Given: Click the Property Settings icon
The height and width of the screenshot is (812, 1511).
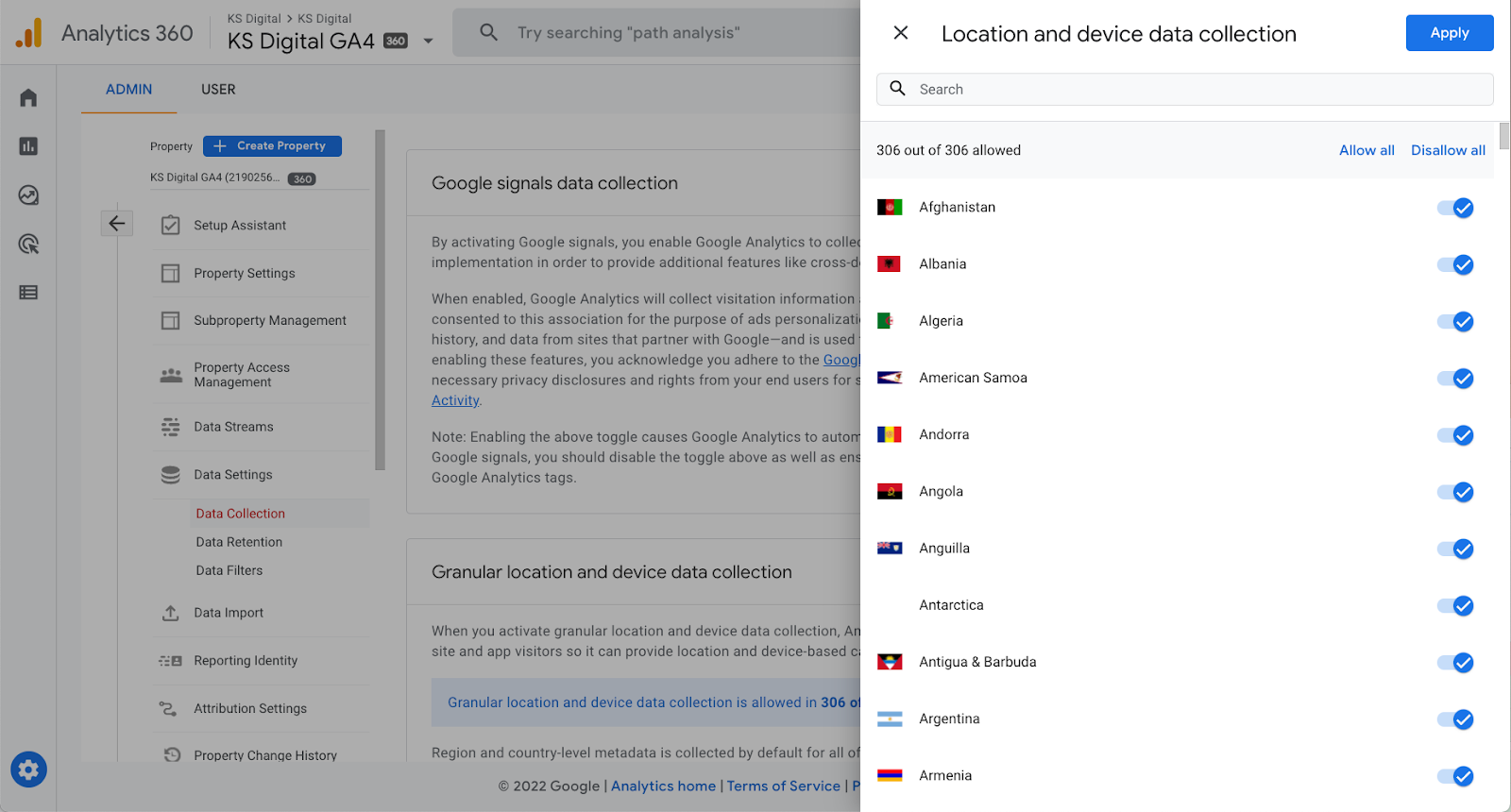Looking at the screenshot, I should [x=171, y=273].
